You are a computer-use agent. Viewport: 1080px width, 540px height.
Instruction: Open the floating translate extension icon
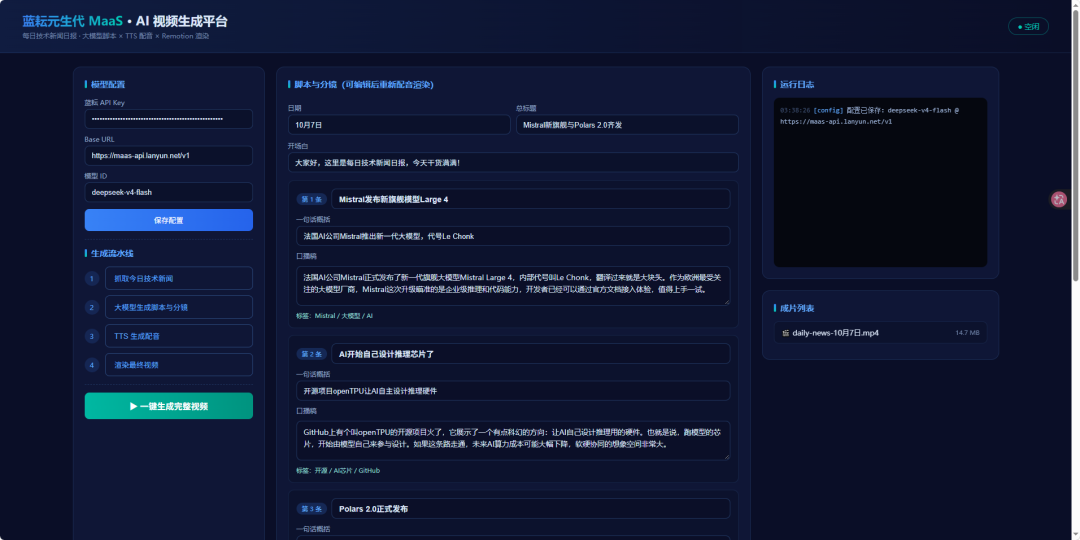(x=1059, y=200)
